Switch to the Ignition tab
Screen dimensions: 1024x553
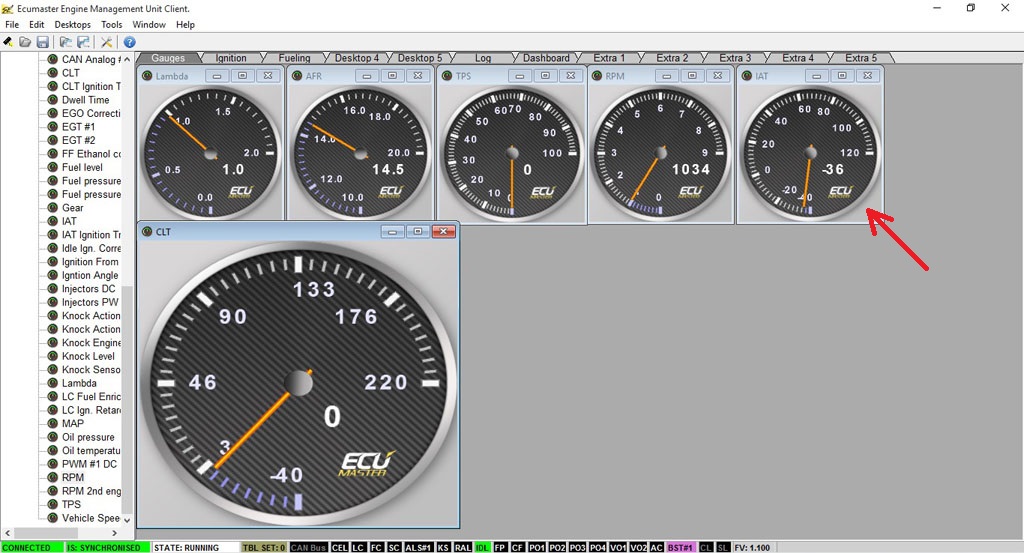coord(231,58)
